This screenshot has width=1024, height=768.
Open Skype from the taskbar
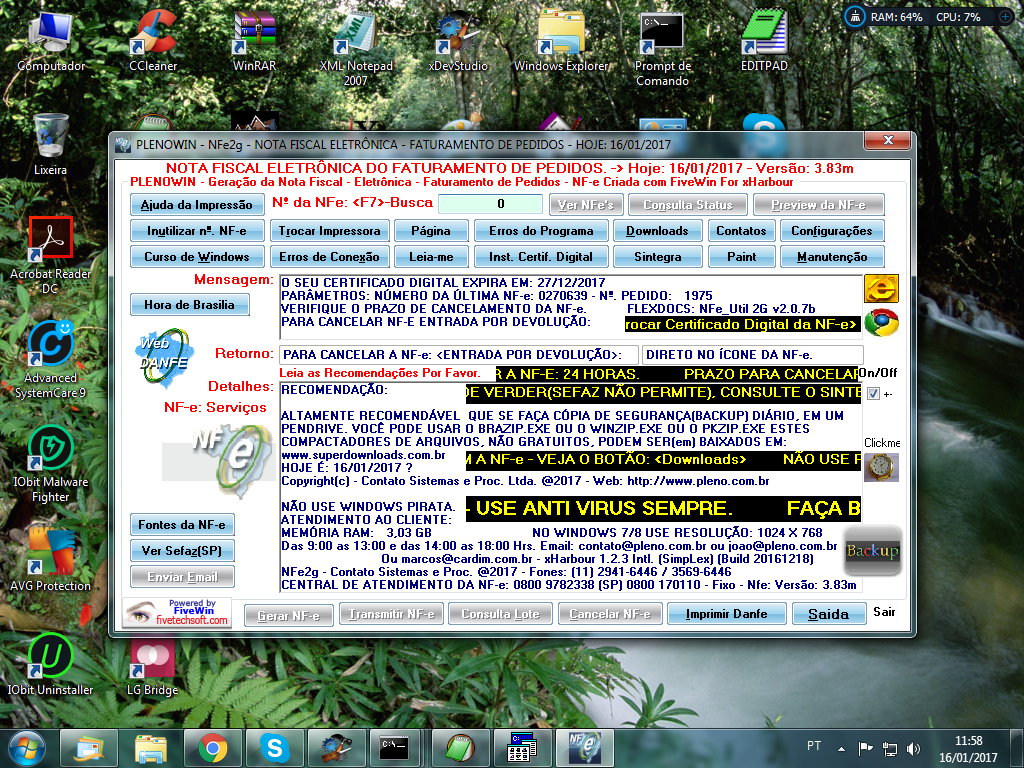tap(275, 748)
